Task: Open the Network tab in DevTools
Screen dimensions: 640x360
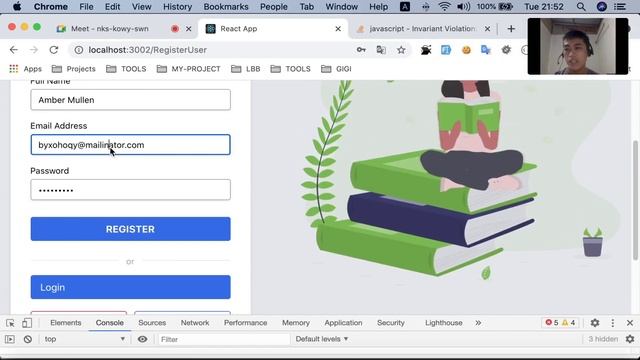Action: [195, 323]
